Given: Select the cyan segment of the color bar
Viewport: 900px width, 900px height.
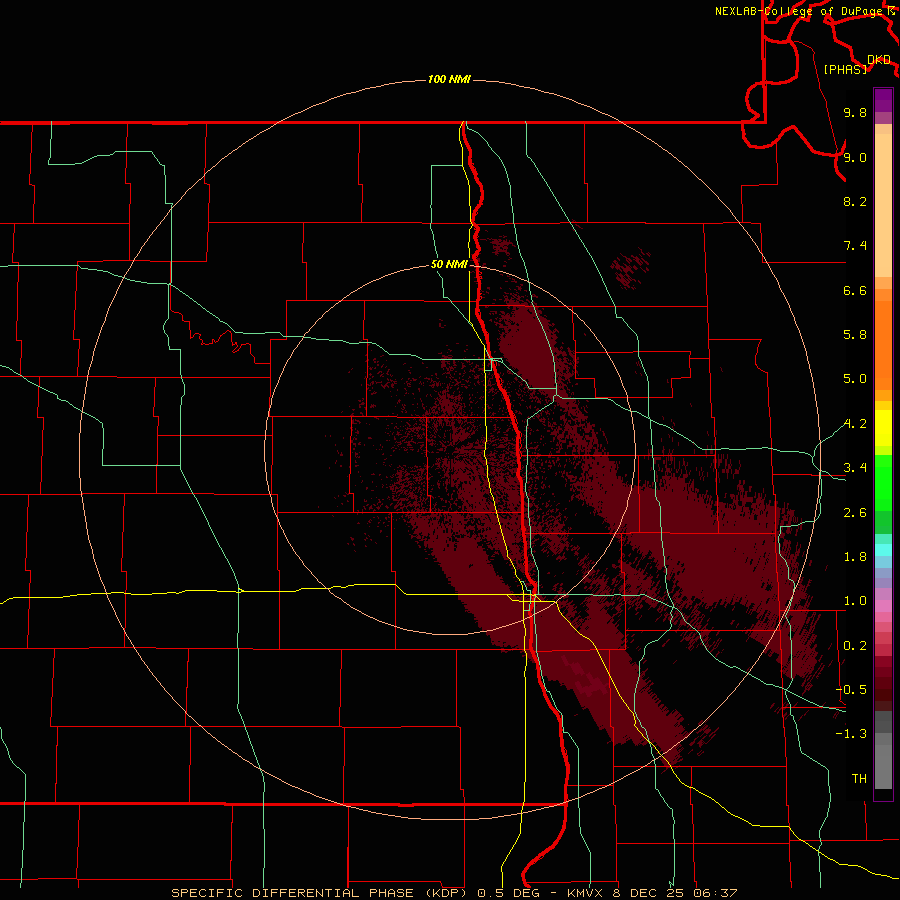Looking at the screenshot, I should 883,550.
